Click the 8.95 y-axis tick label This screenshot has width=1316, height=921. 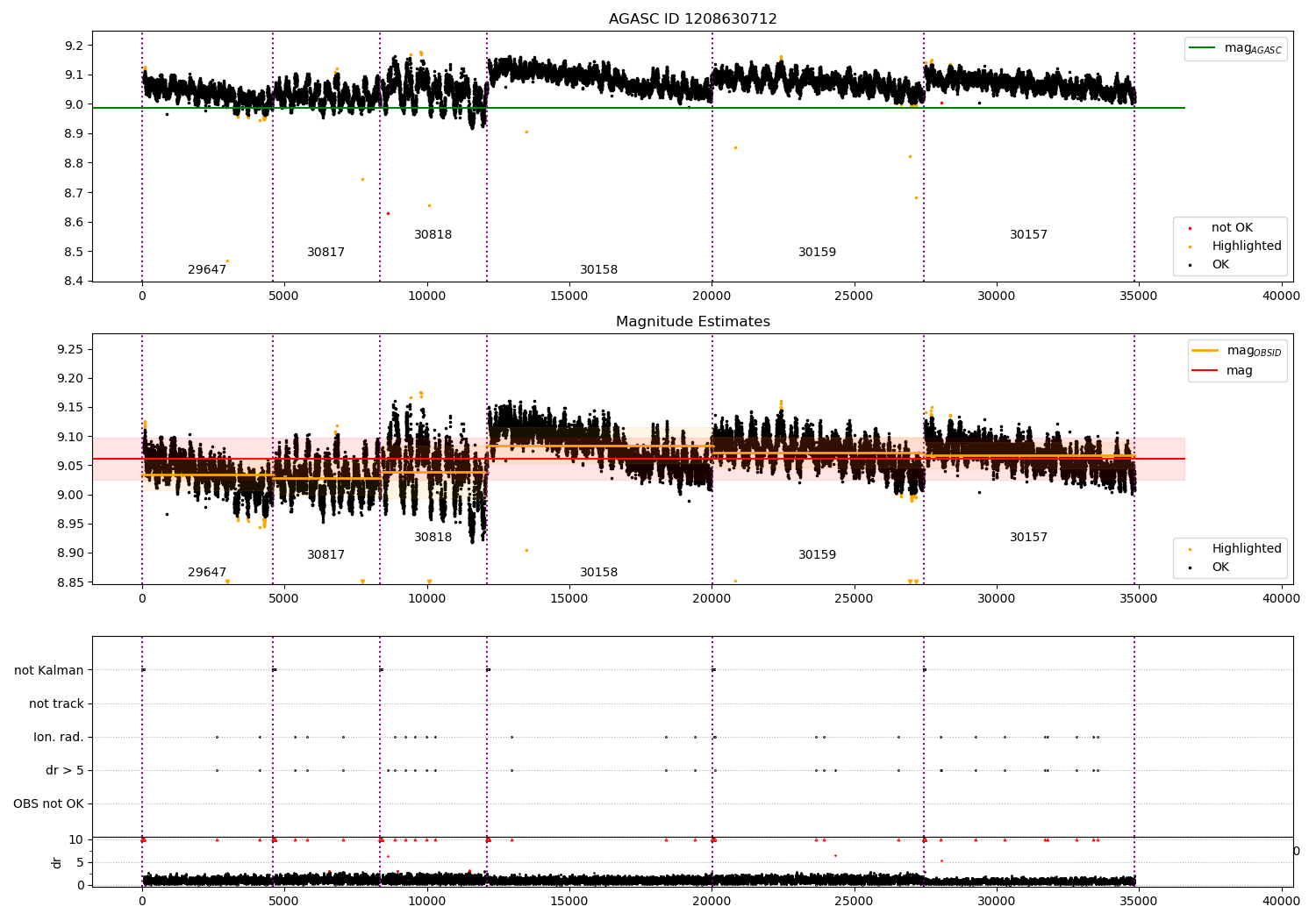[x=70, y=525]
